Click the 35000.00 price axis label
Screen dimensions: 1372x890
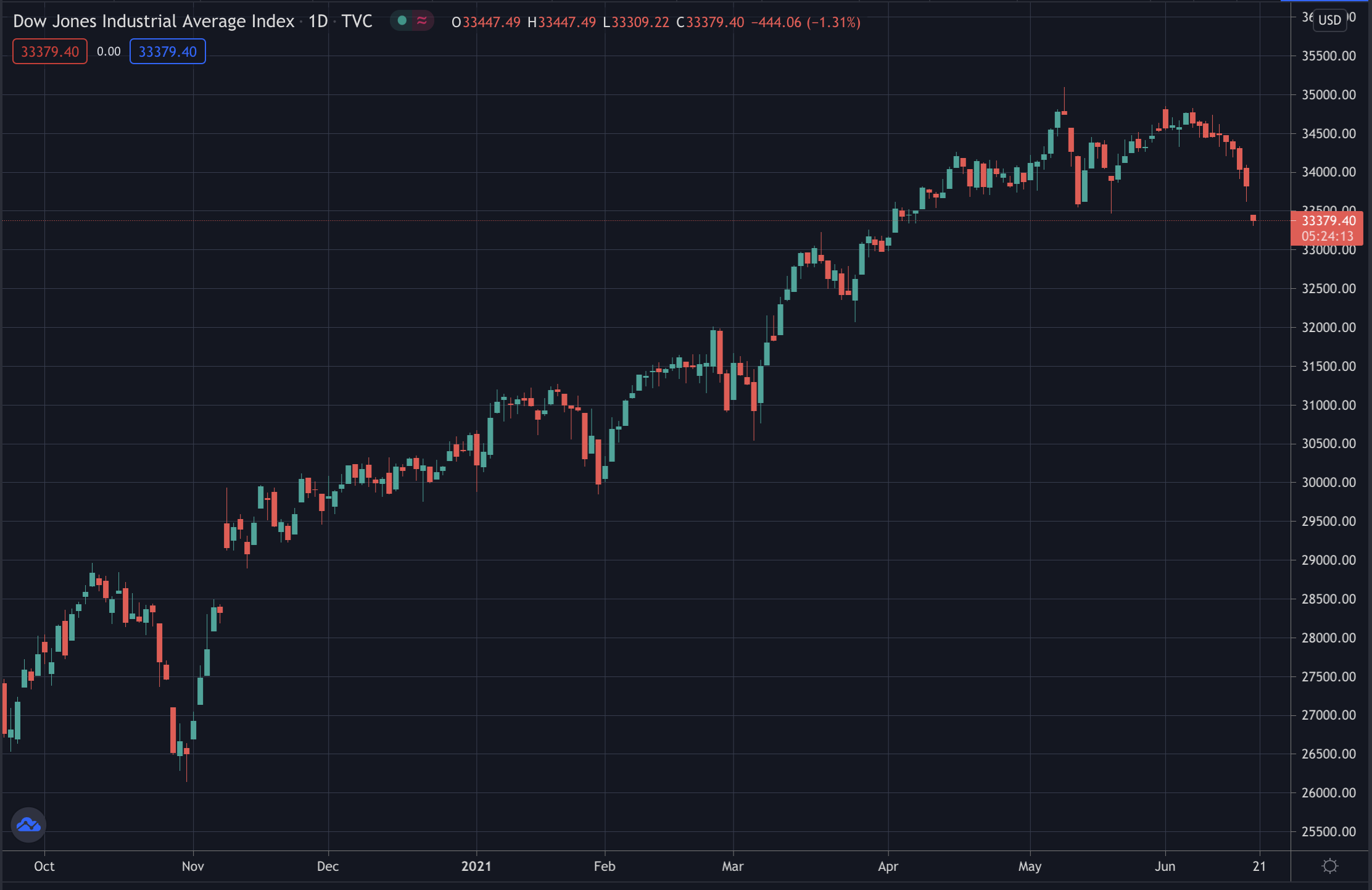[x=1328, y=94]
